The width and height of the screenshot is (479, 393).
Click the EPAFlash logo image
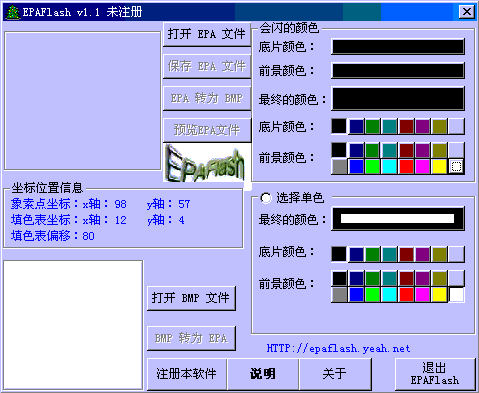tap(205, 164)
